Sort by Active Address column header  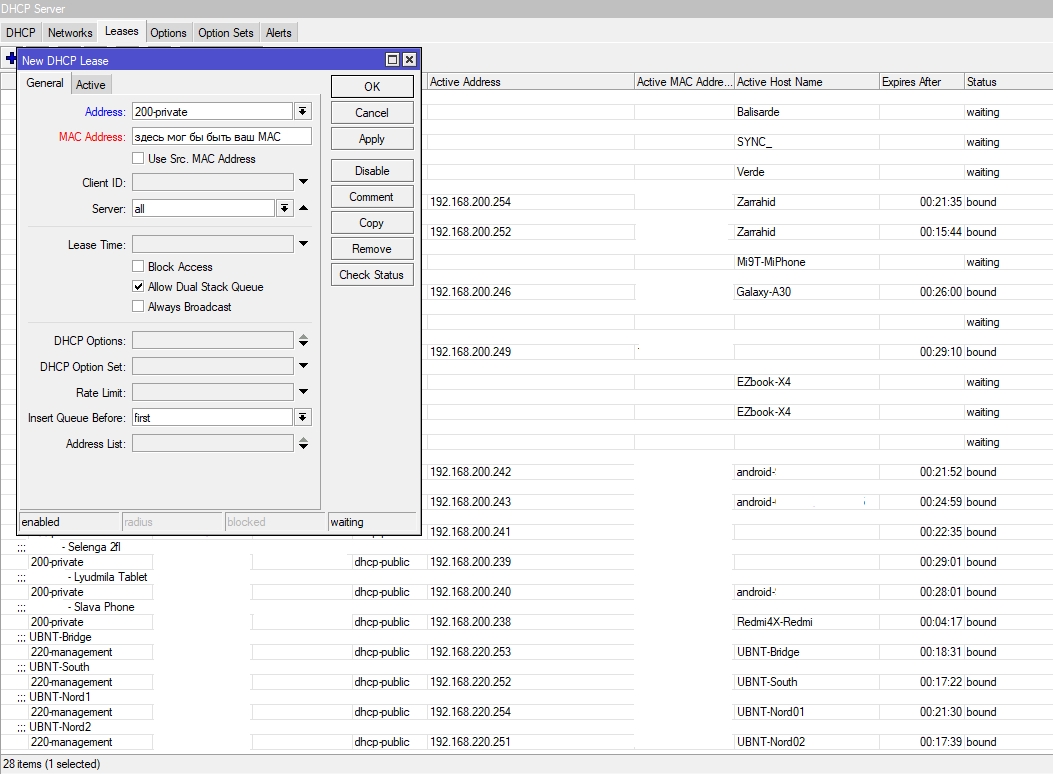(531, 82)
